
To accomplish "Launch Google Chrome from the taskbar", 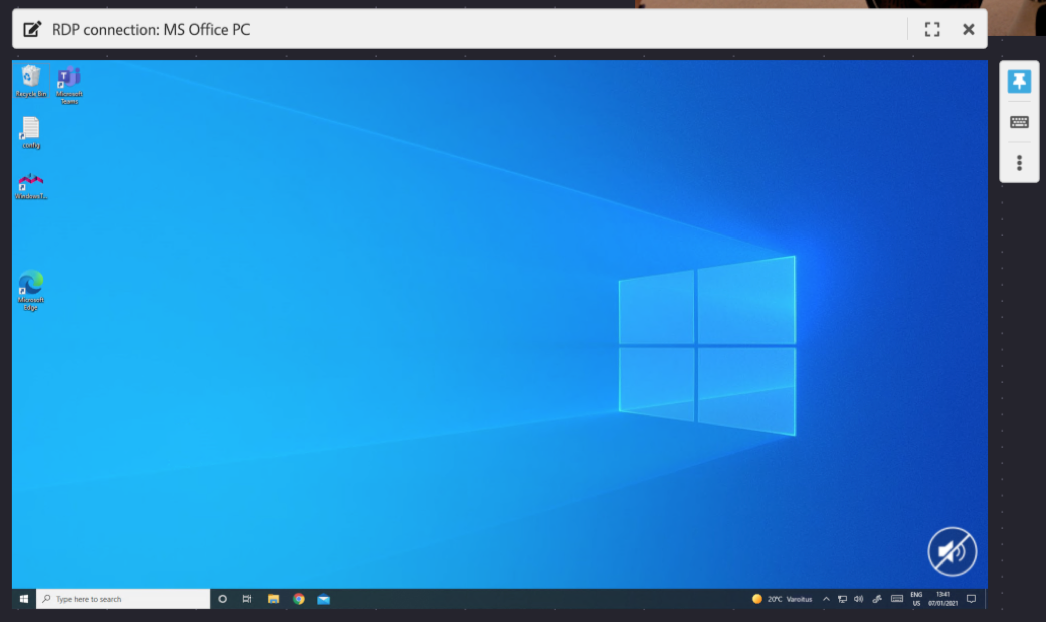I will pyautogui.click(x=298, y=599).
